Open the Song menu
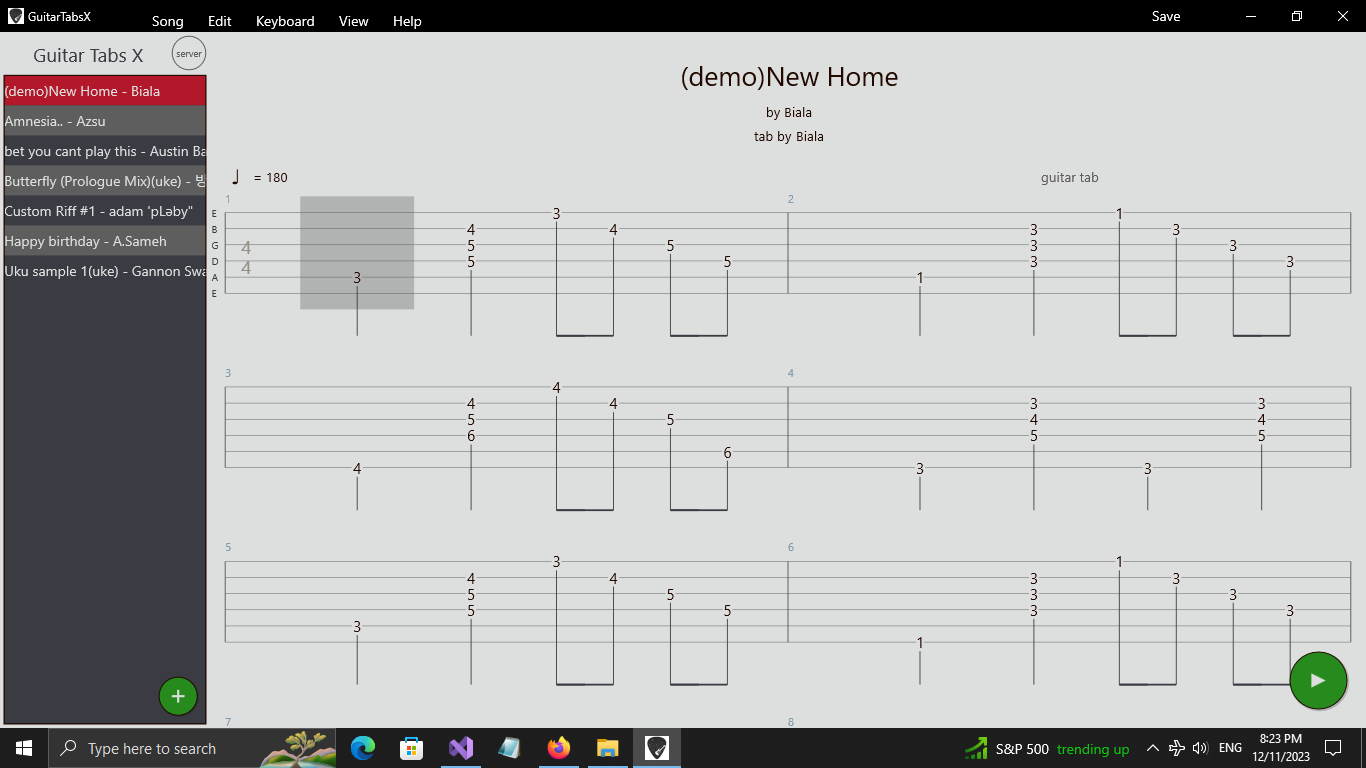Image resolution: width=1366 pixels, height=768 pixels. click(167, 20)
